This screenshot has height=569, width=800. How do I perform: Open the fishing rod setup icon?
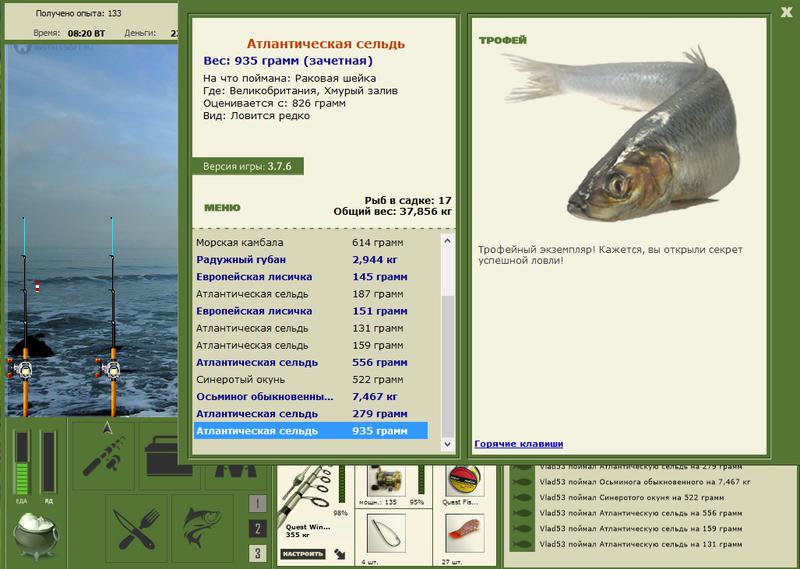(103, 455)
